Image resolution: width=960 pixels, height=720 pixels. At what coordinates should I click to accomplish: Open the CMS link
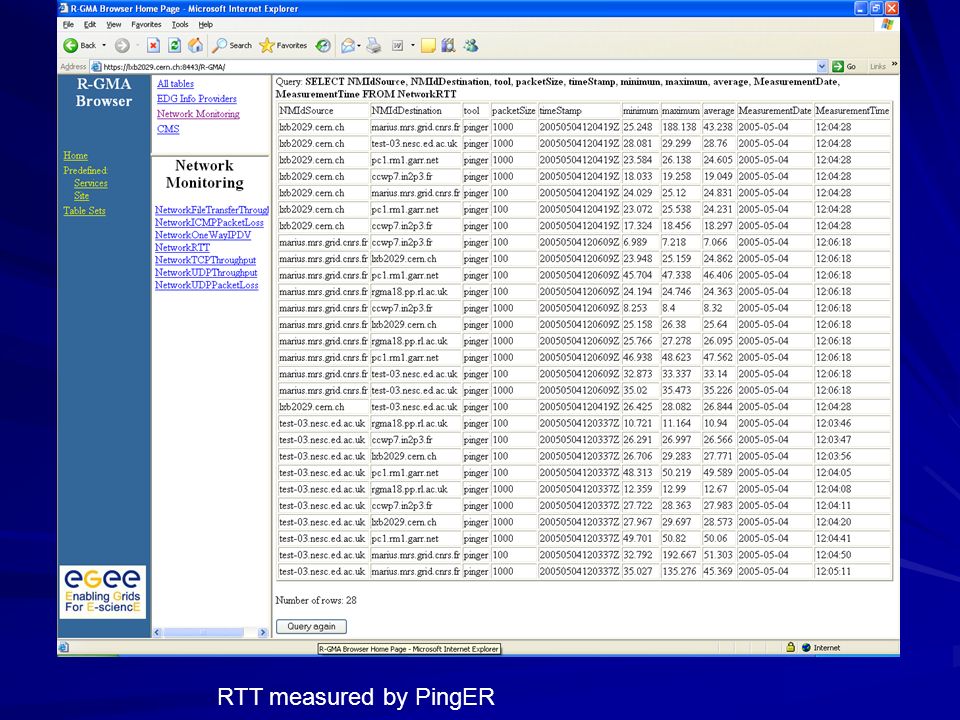tap(168, 129)
